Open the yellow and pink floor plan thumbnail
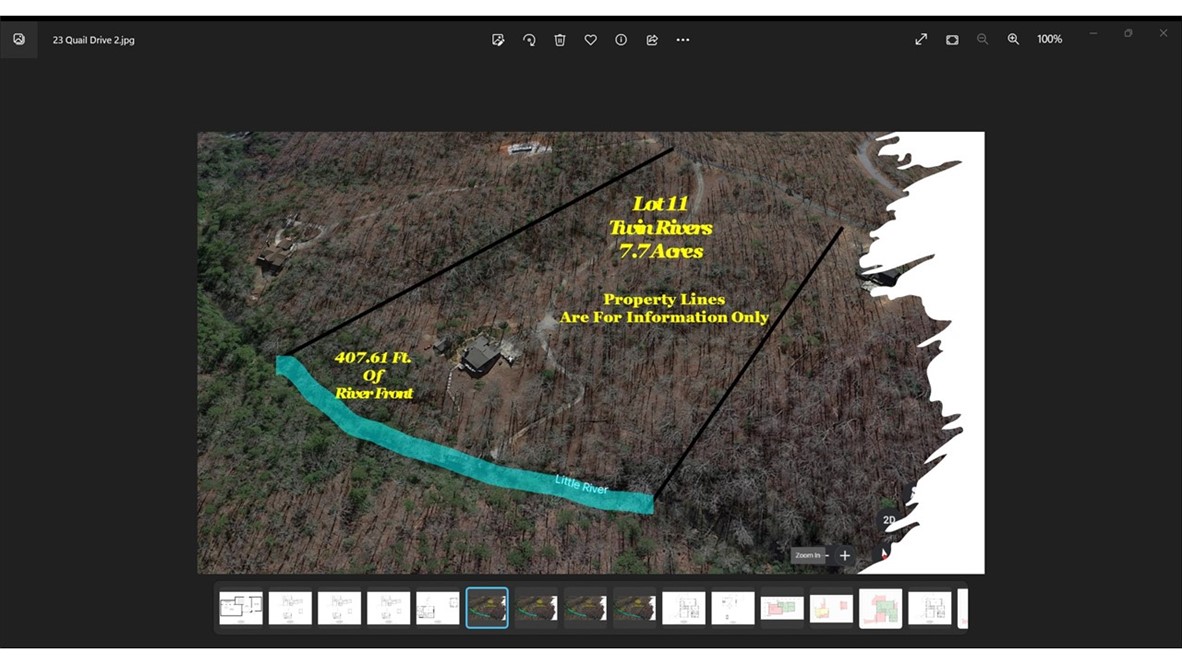 click(831, 608)
